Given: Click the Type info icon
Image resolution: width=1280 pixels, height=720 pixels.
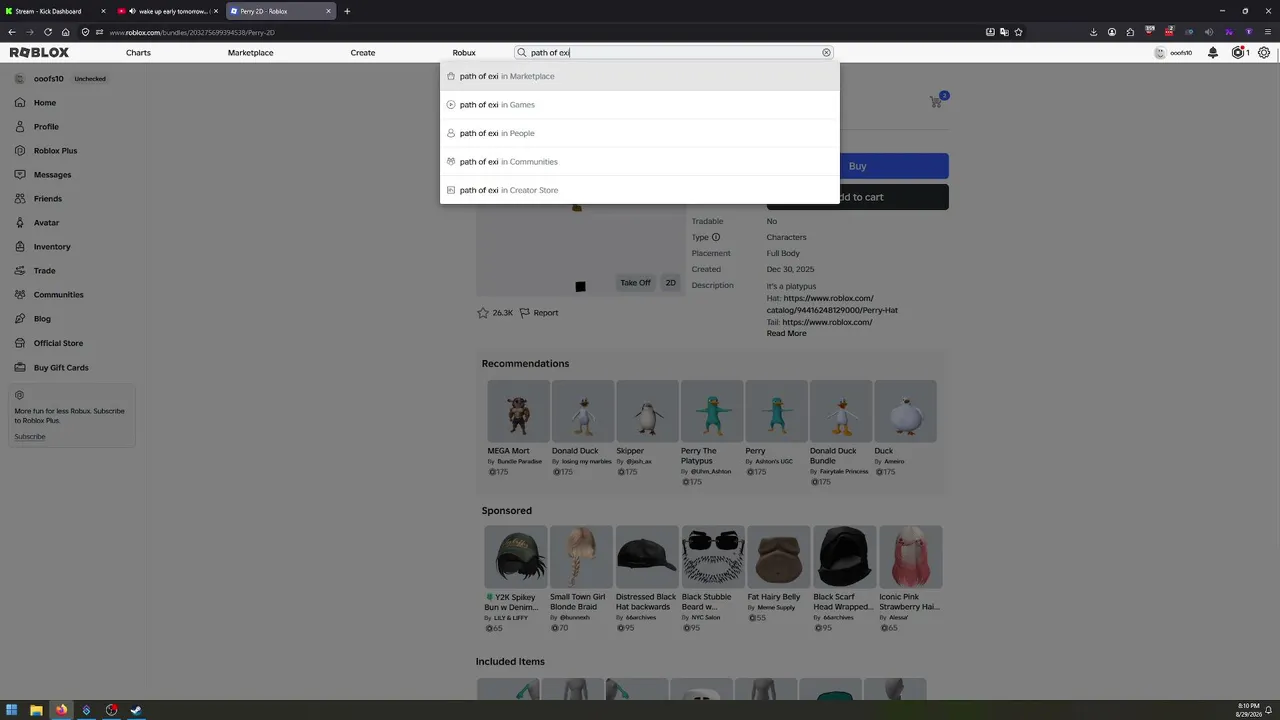Looking at the screenshot, I should (x=715, y=237).
